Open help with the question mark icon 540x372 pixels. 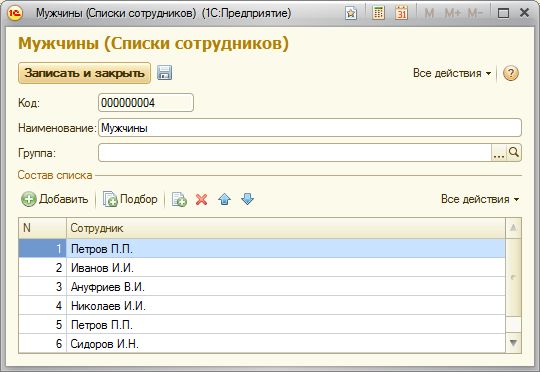[x=511, y=73]
